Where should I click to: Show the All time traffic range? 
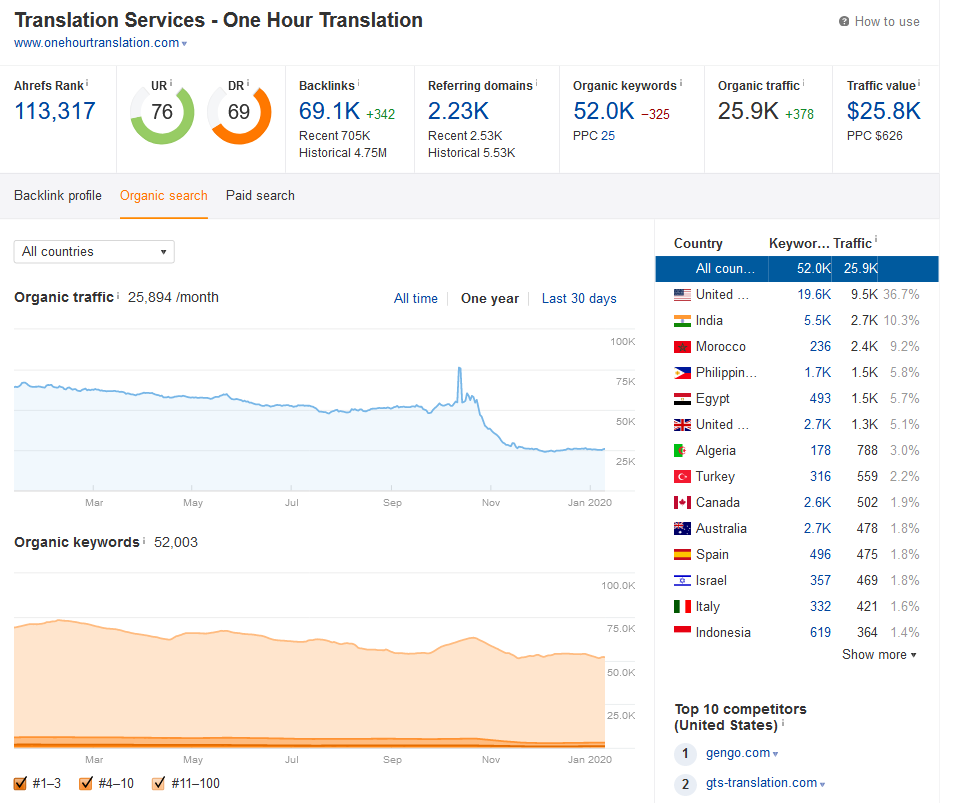(416, 298)
